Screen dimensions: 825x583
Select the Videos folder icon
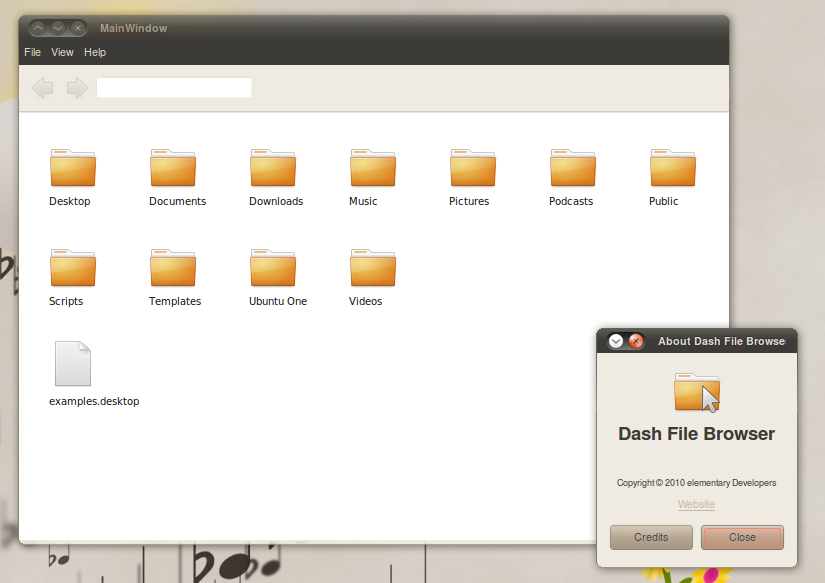[371, 268]
